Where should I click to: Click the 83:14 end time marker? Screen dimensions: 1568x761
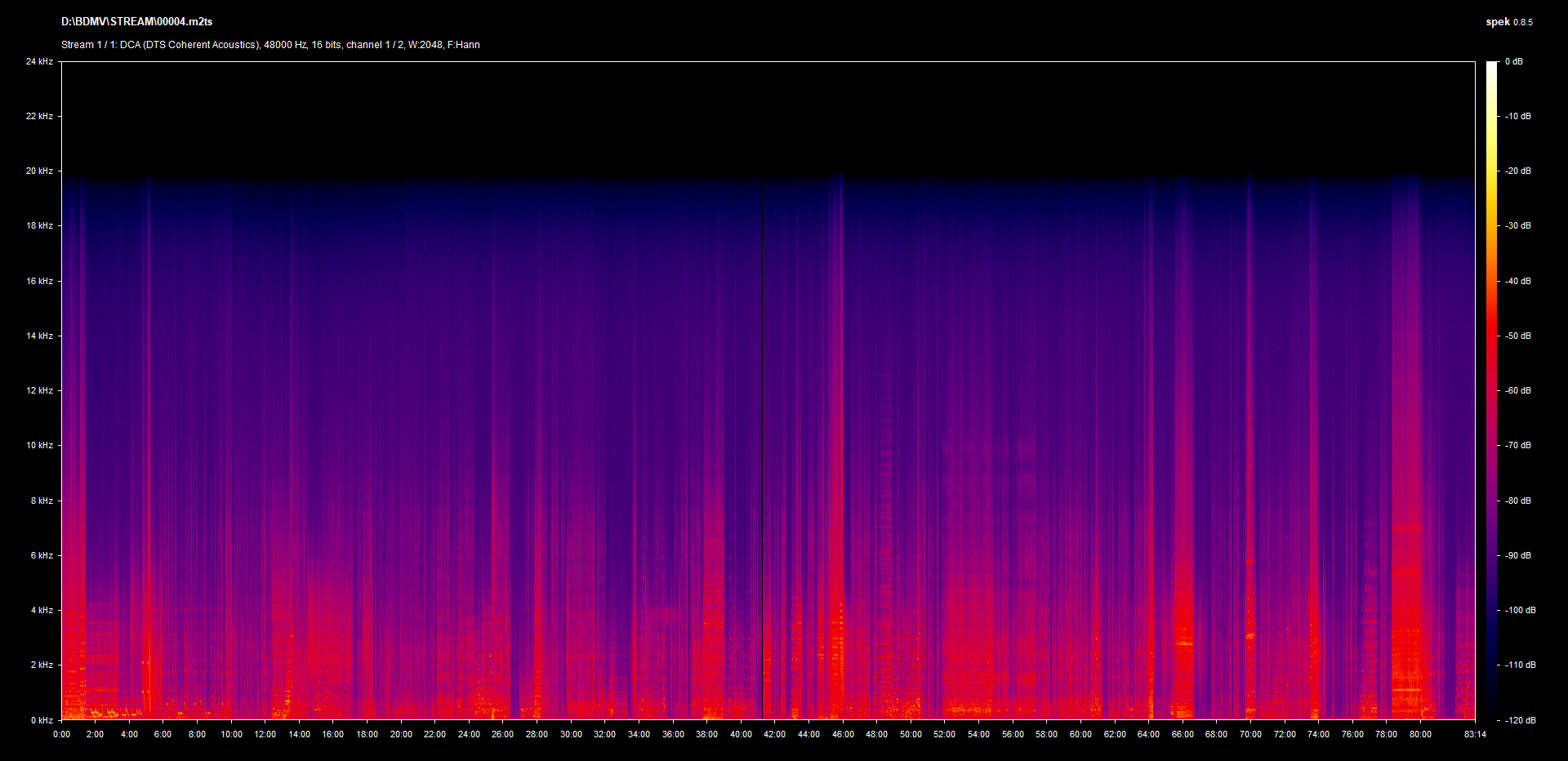pos(1475,734)
